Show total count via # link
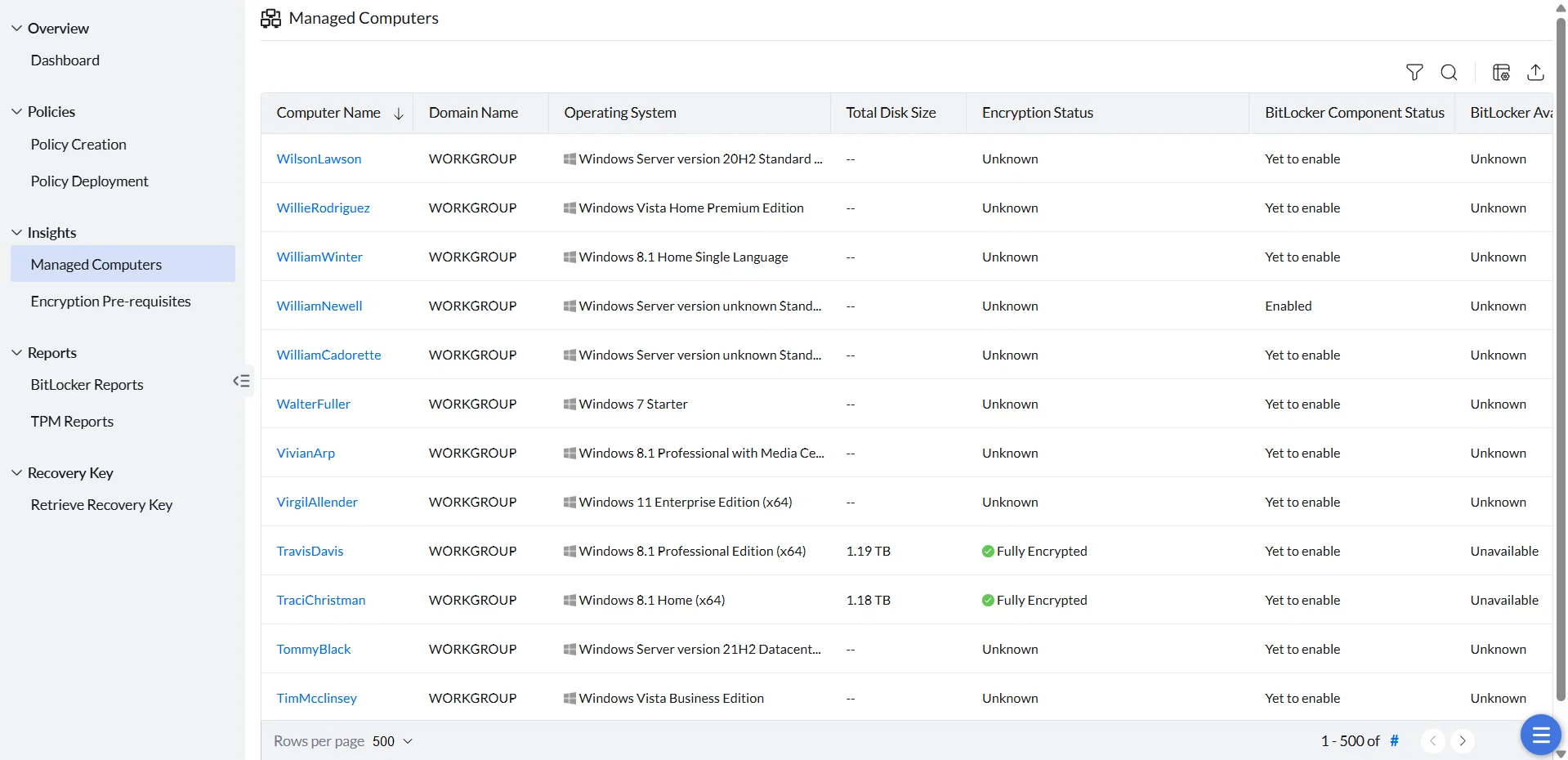The height and width of the screenshot is (760, 1568). click(1394, 741)
